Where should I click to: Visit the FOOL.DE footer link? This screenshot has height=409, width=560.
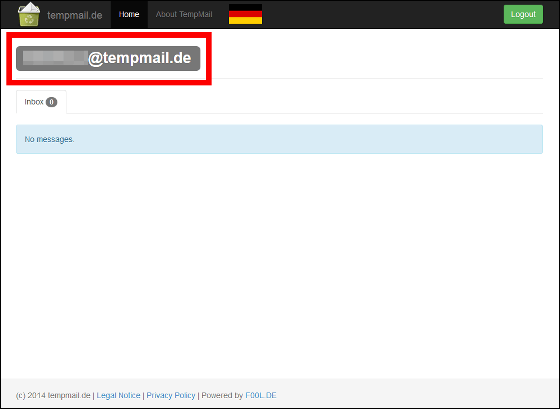tap(261, 395)
